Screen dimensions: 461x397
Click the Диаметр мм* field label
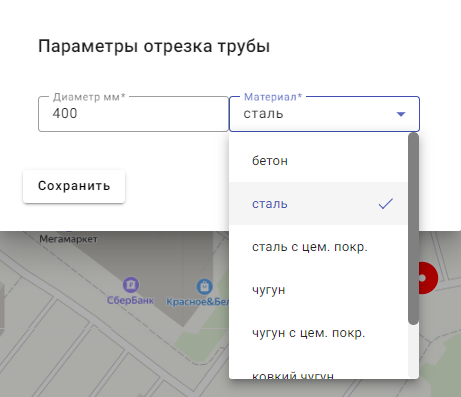point(89,97)
